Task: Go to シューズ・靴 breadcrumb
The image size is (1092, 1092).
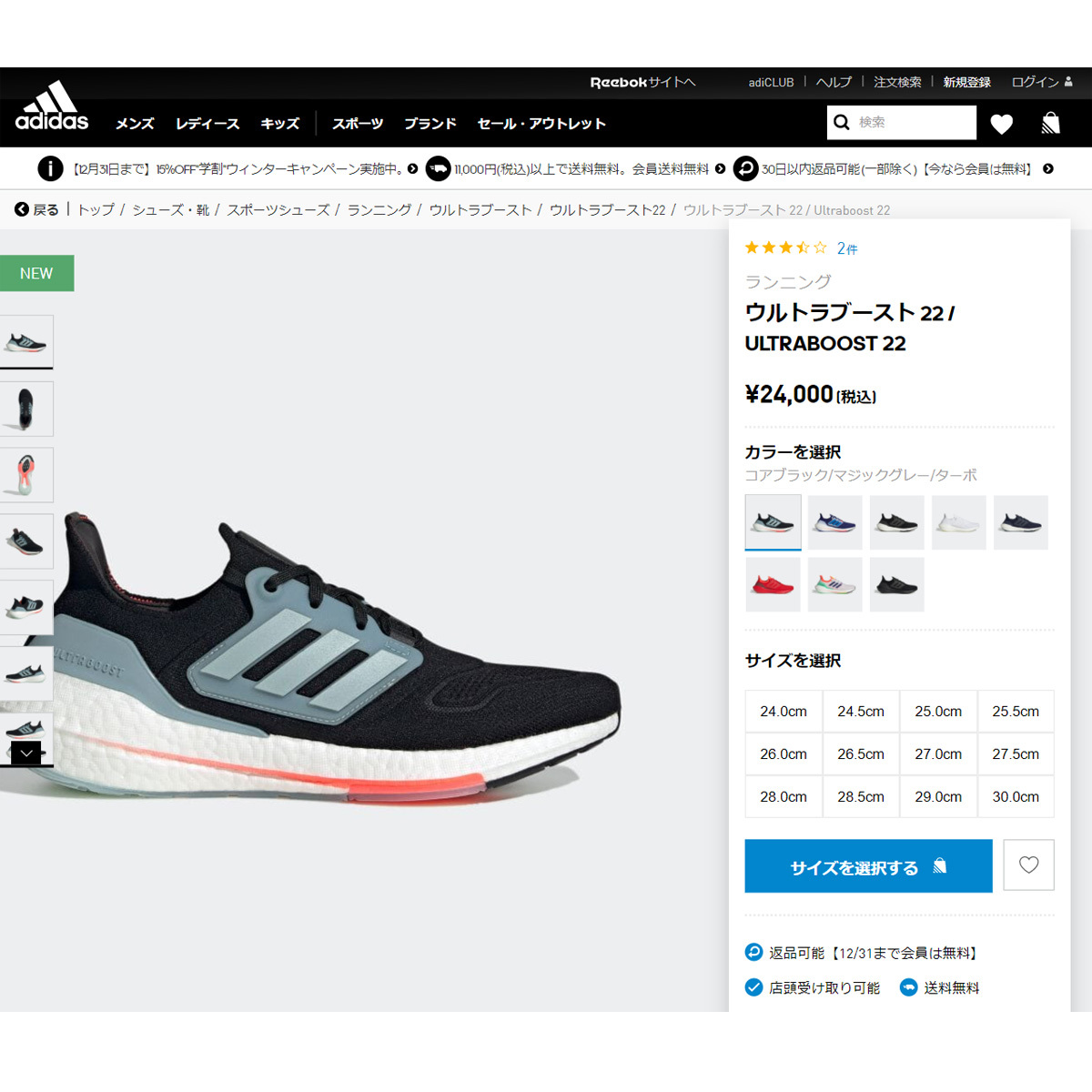Action: [171, 210]
